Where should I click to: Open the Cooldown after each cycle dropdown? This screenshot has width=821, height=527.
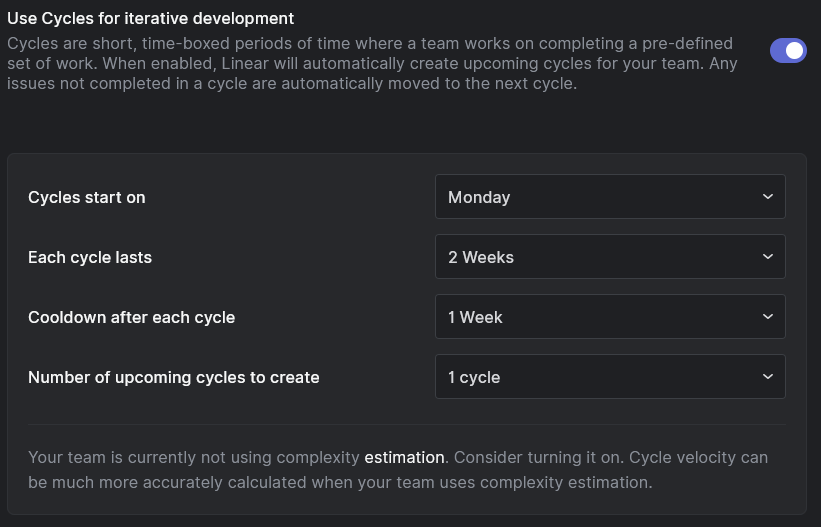(610, 316)
